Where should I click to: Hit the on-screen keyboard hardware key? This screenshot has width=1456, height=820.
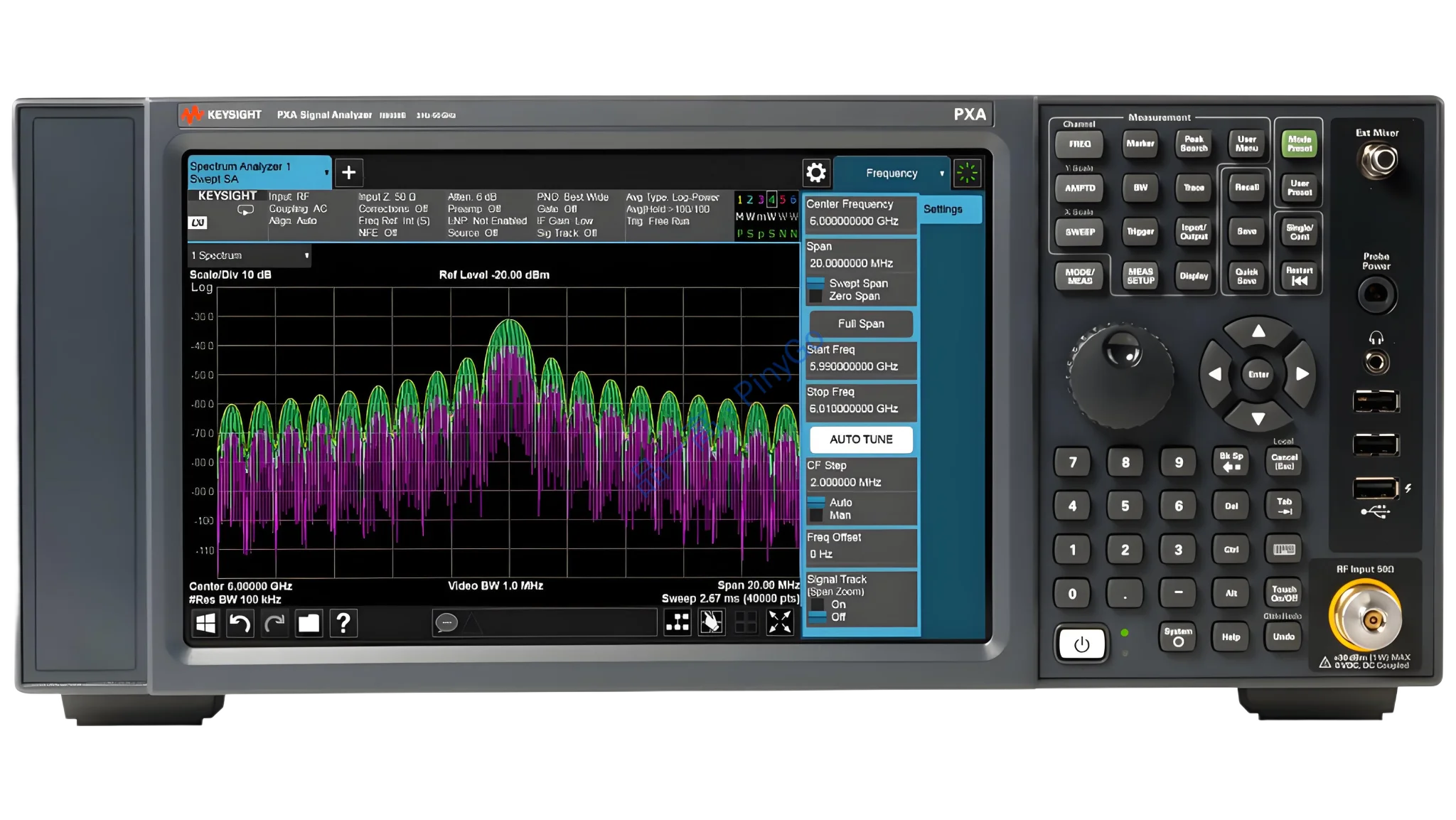click(x=1284, y=549)
